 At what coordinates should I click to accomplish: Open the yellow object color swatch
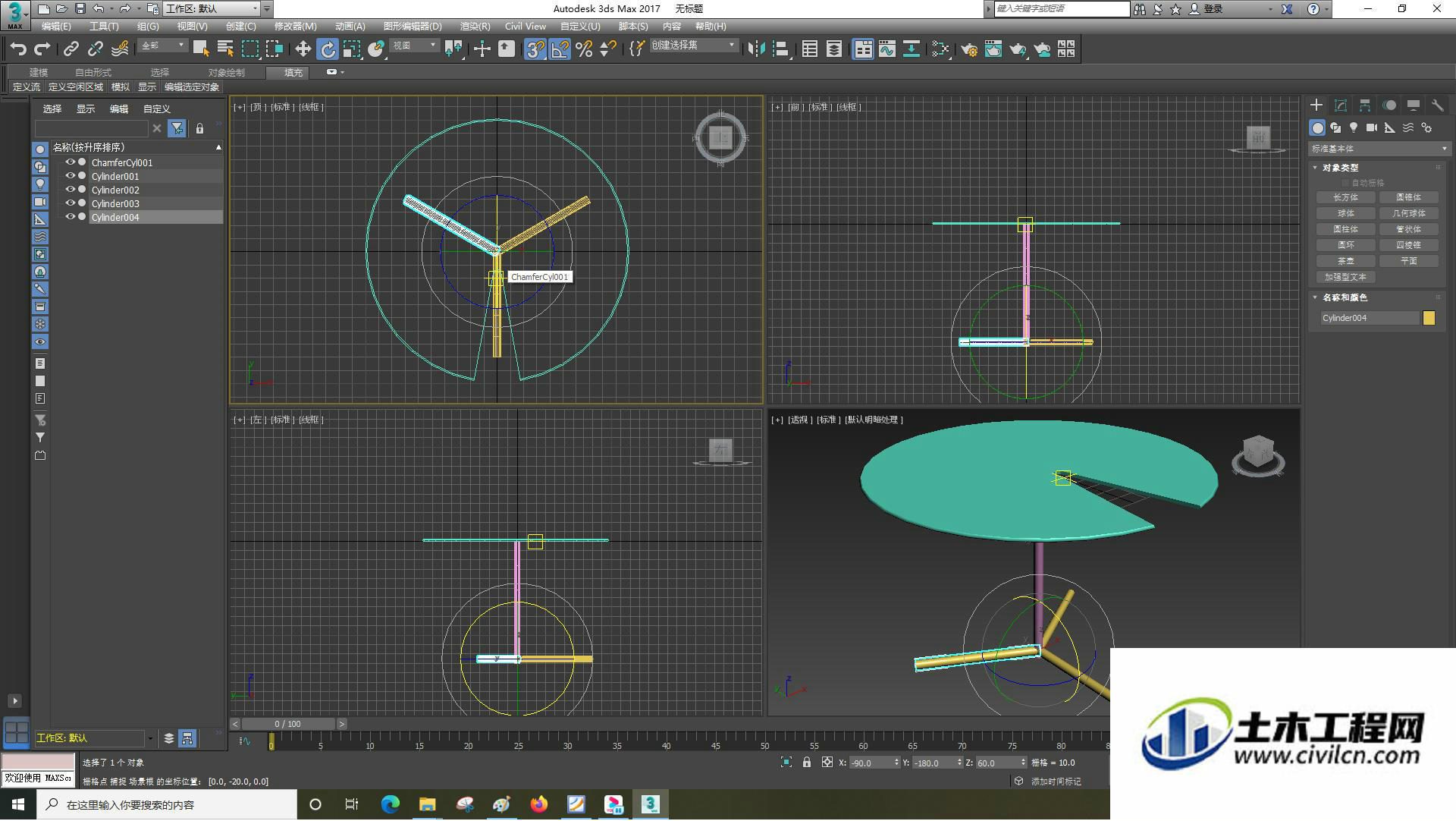[x=1429, y=318]
